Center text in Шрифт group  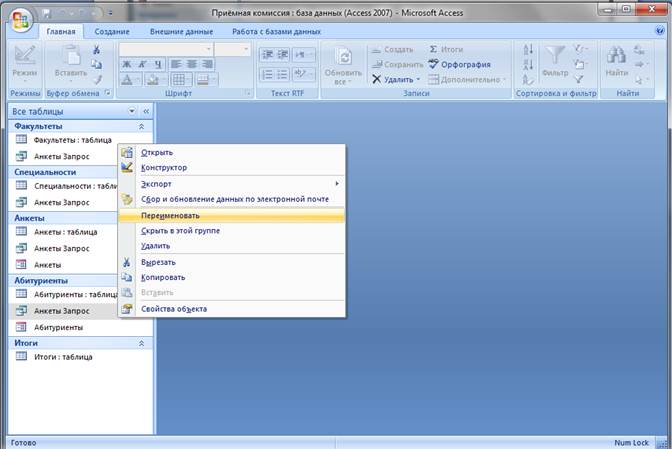coord(192,64)
